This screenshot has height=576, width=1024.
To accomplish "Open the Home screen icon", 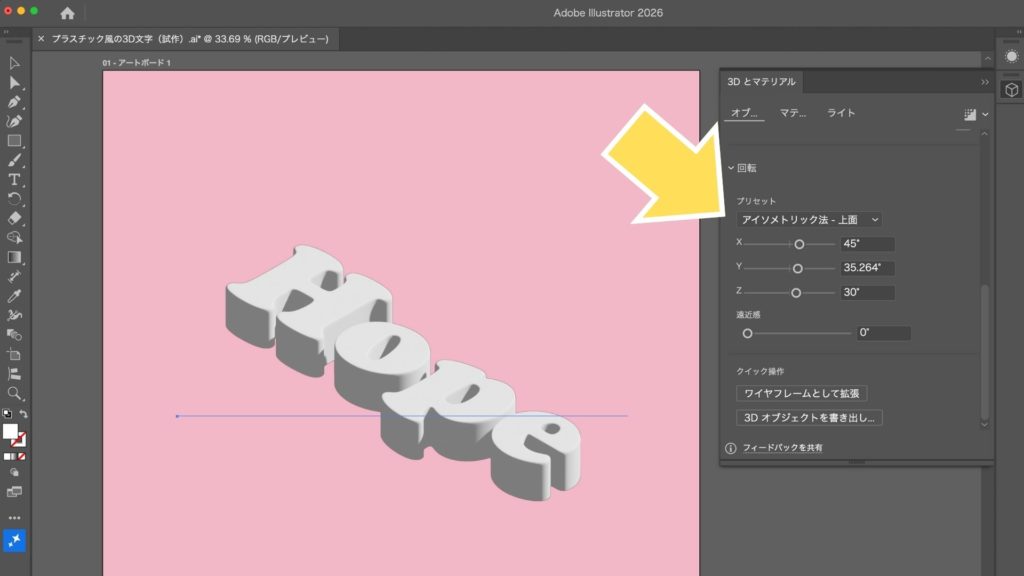I will [67, 13].
